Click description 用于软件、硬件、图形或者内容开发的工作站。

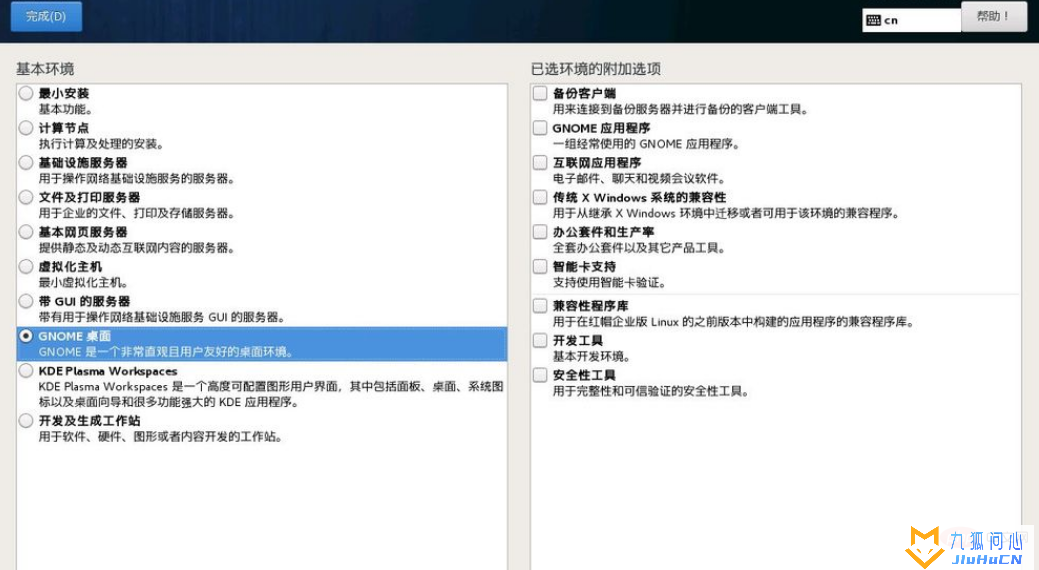pyautogui.click(x=160, y=437)
